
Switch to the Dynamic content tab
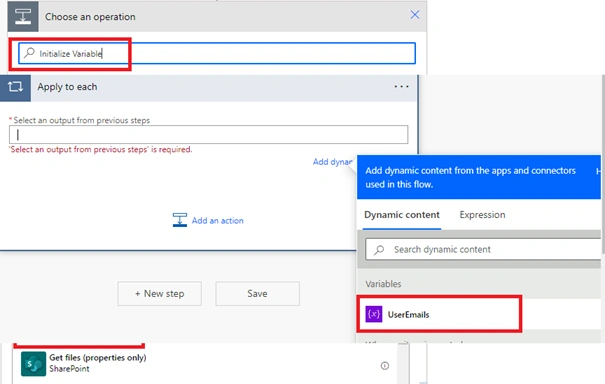point(402,215)
